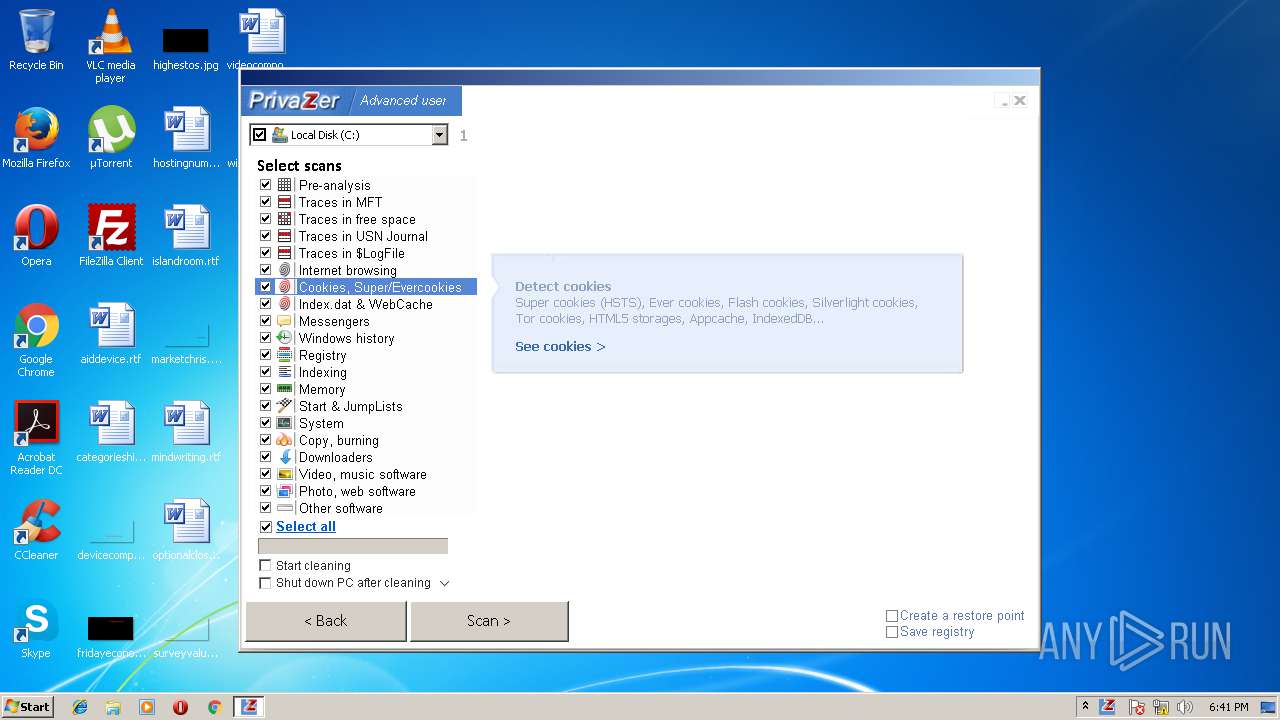
Task: Click the Traces in MFT icon
Action: 285,202
